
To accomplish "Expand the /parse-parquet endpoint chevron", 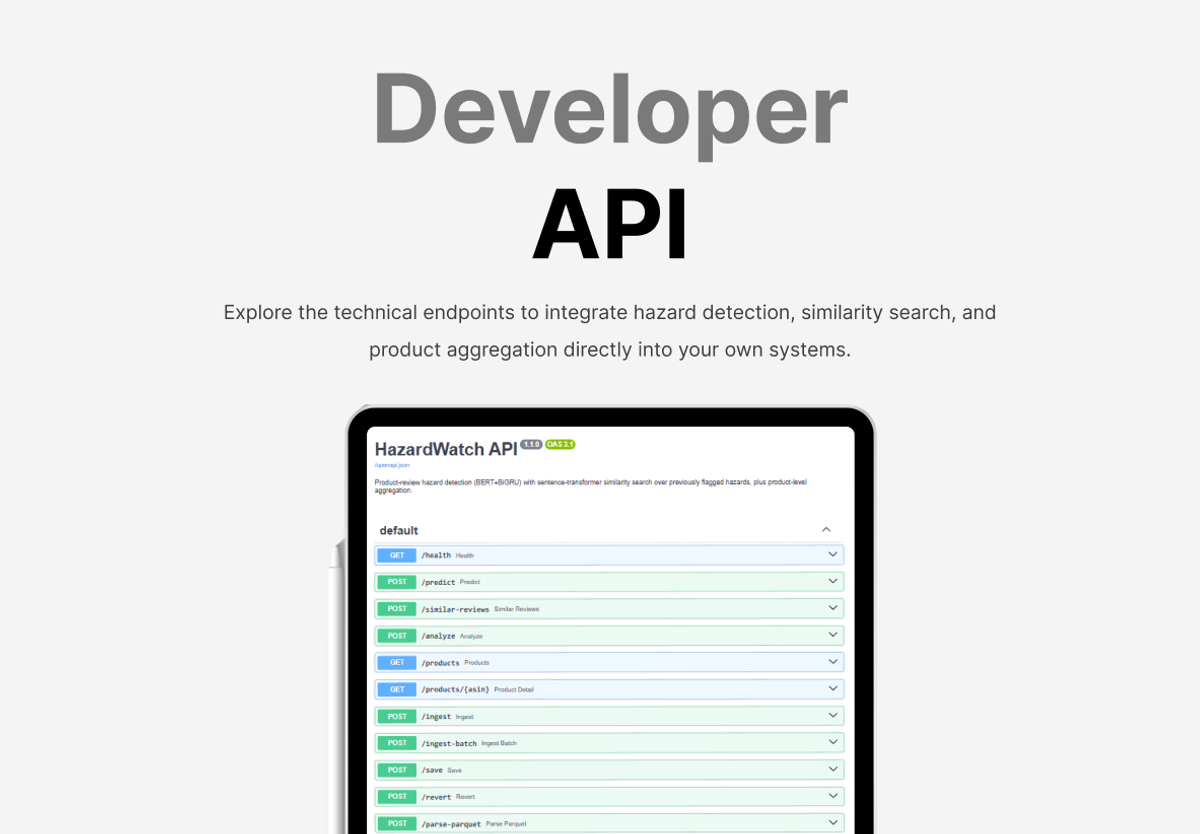I will [832, 823].
